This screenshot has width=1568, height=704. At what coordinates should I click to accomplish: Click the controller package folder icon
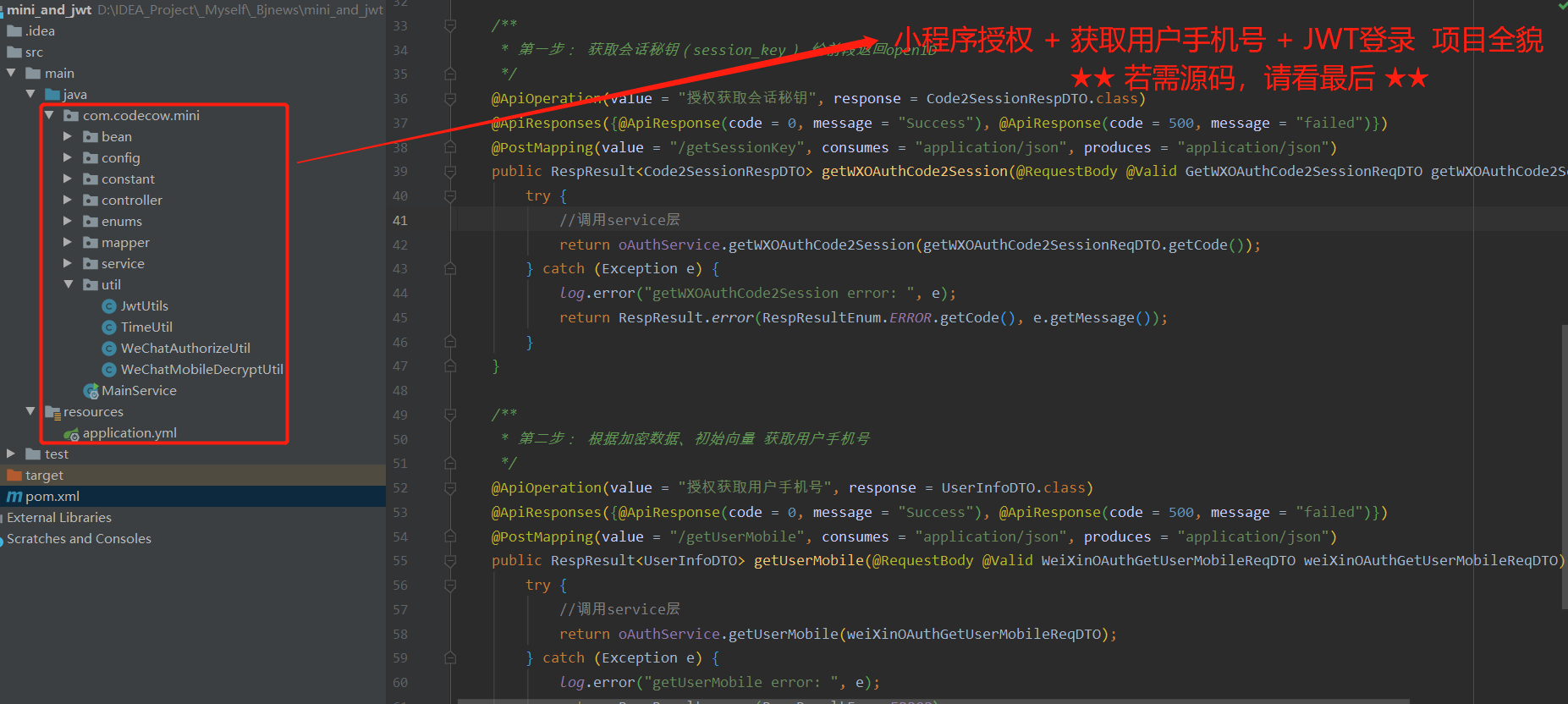tap(91, 201)
